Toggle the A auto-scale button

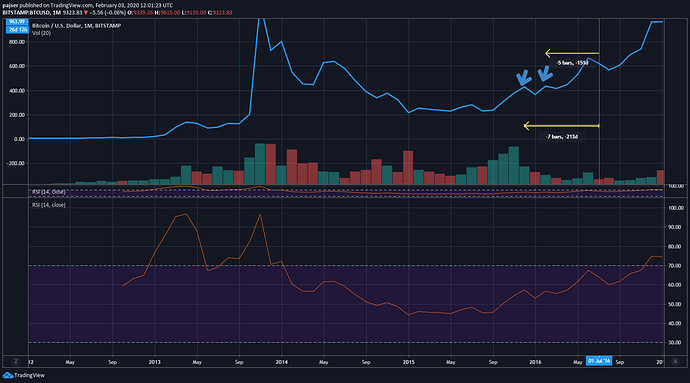pos(675,361)
